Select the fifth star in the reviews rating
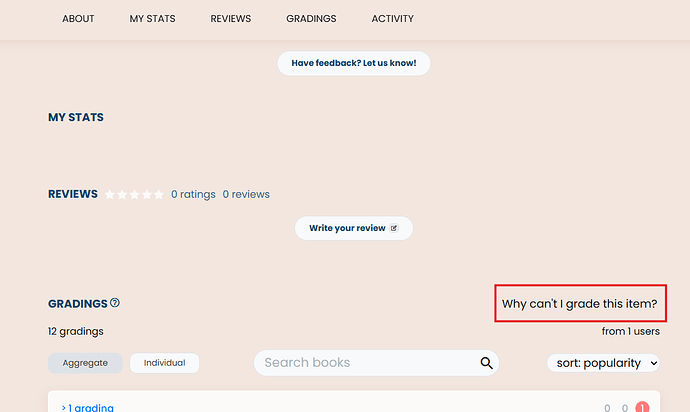Screen dimensions: 690x412 tap(158, 195)
